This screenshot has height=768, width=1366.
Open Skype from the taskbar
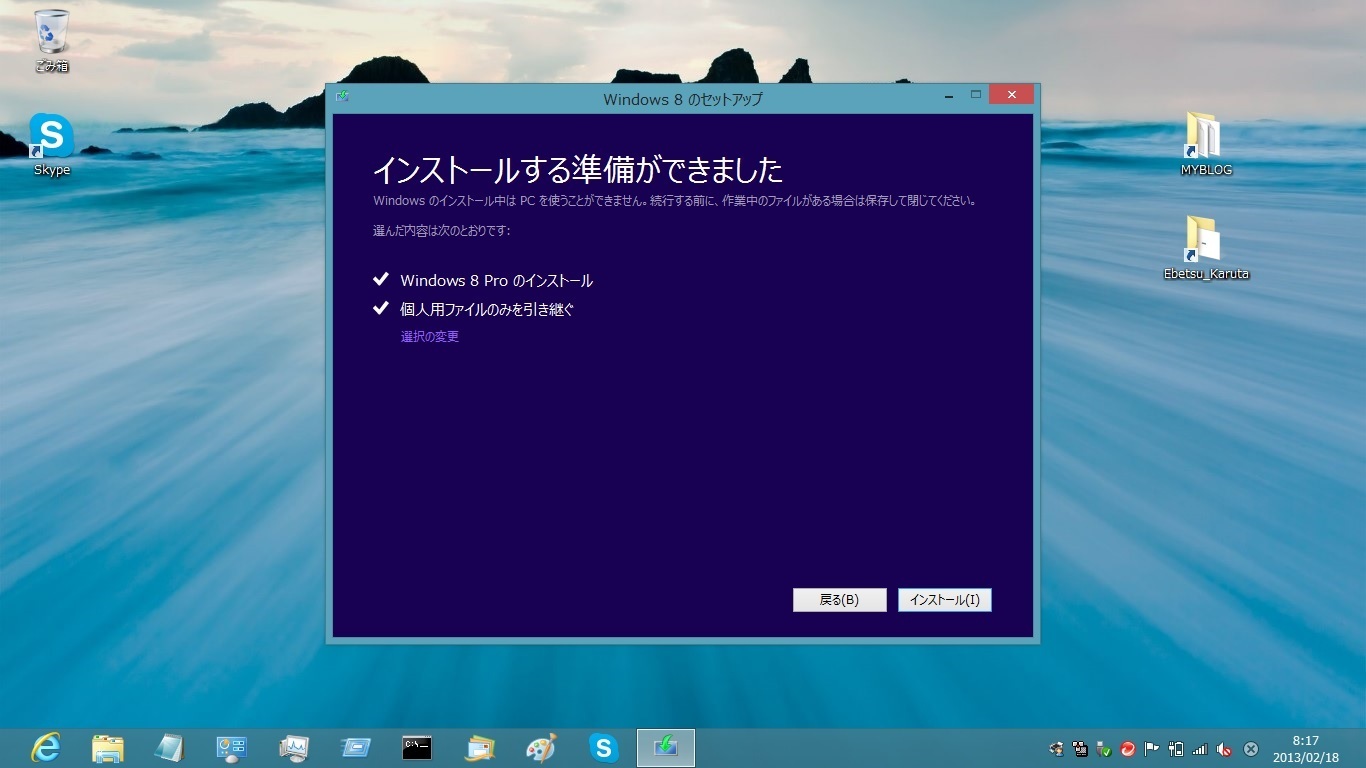[x=603, y=747]
